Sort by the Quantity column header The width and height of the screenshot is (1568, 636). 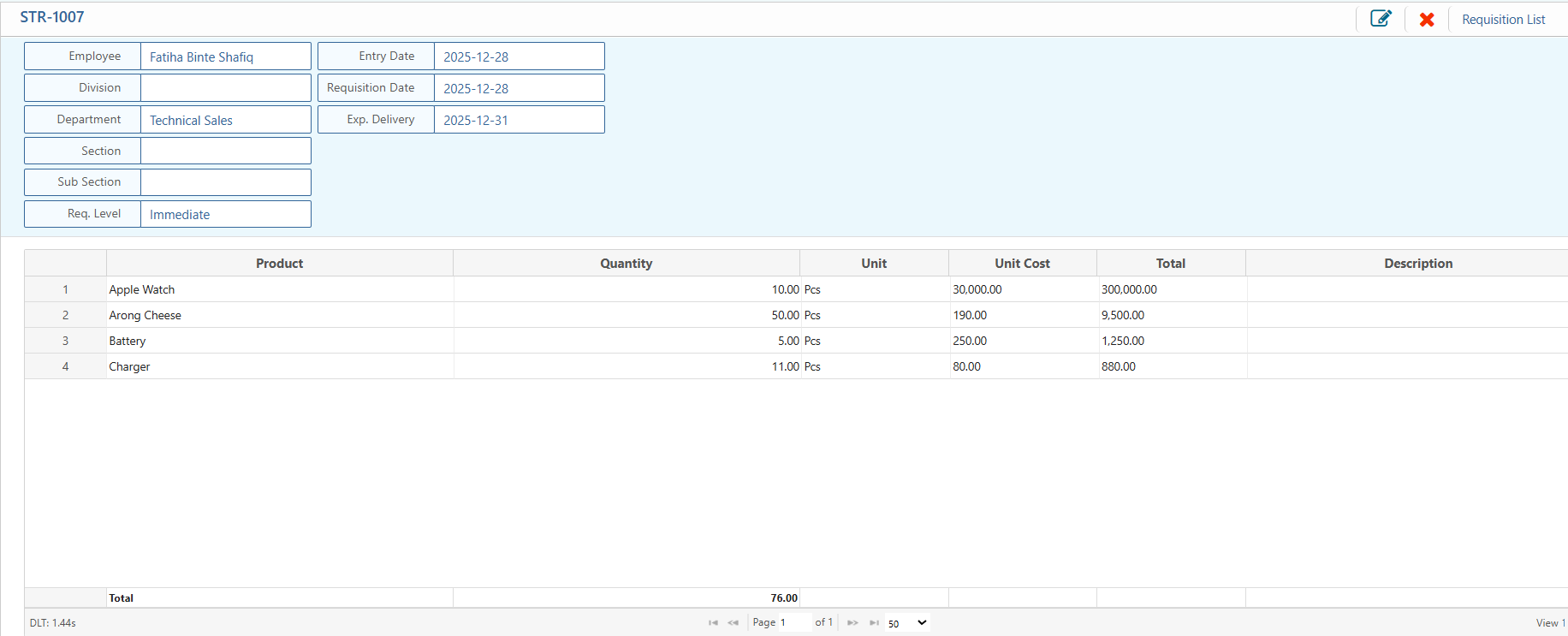[626, 264]
